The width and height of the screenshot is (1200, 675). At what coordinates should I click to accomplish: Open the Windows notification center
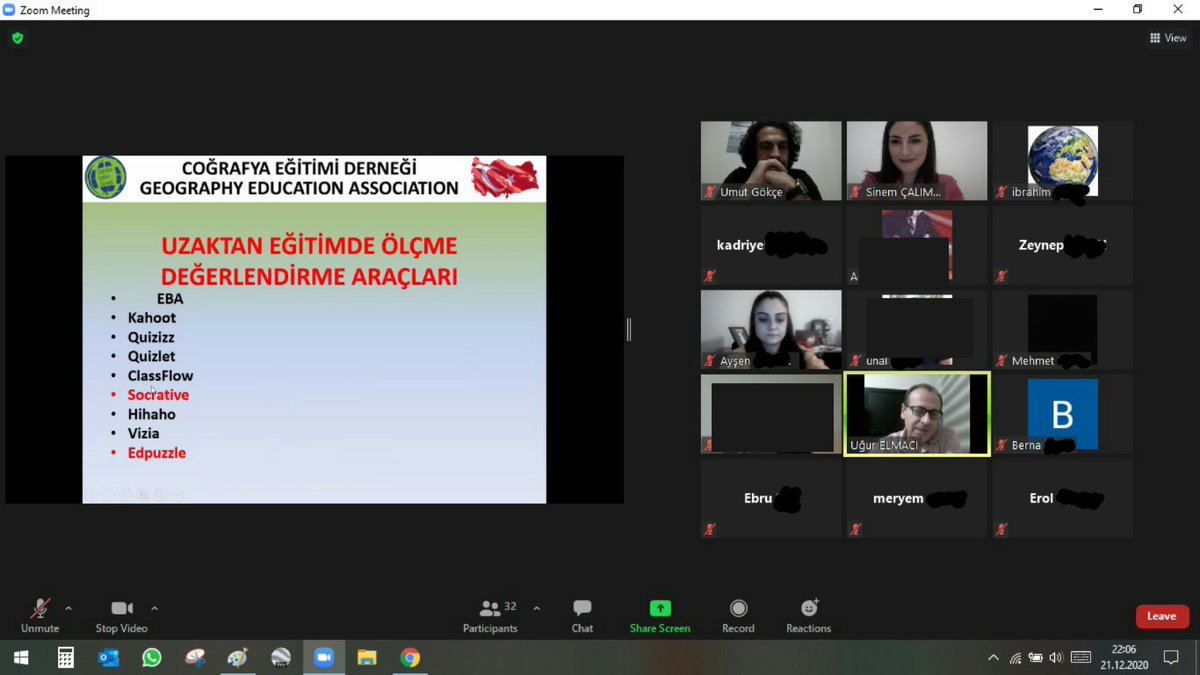coord(1171,658)
